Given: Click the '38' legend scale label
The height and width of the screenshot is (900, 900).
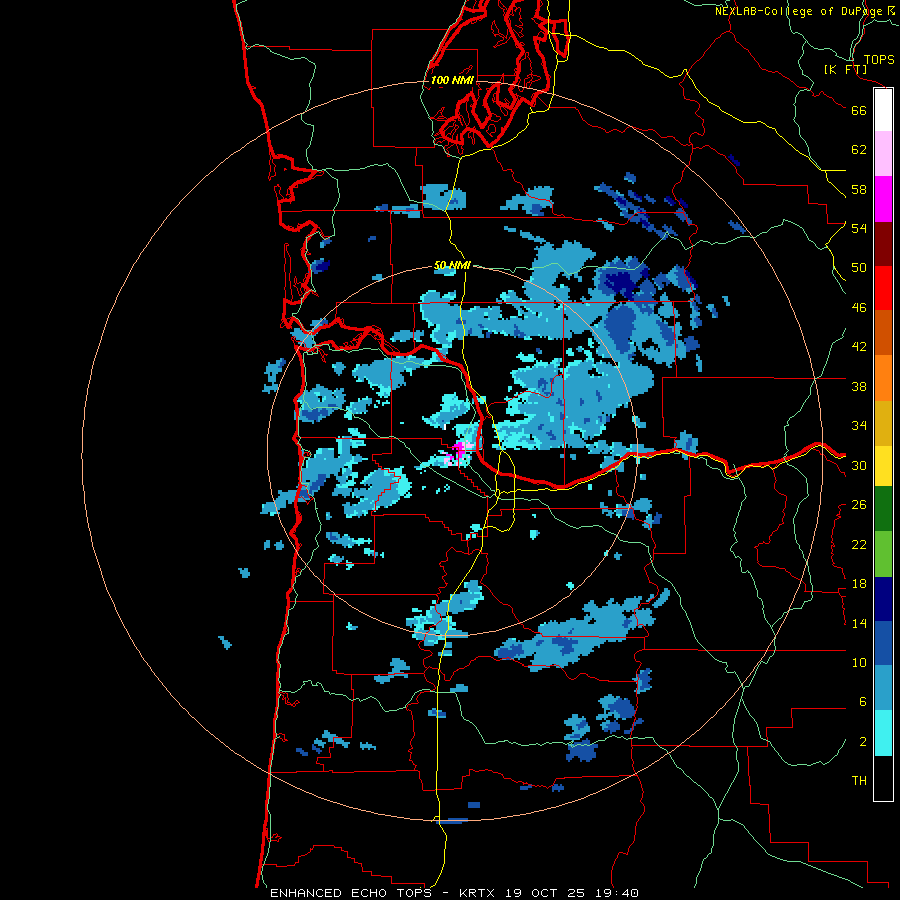Looking at the screenshot, I should [x=859, y=386].
